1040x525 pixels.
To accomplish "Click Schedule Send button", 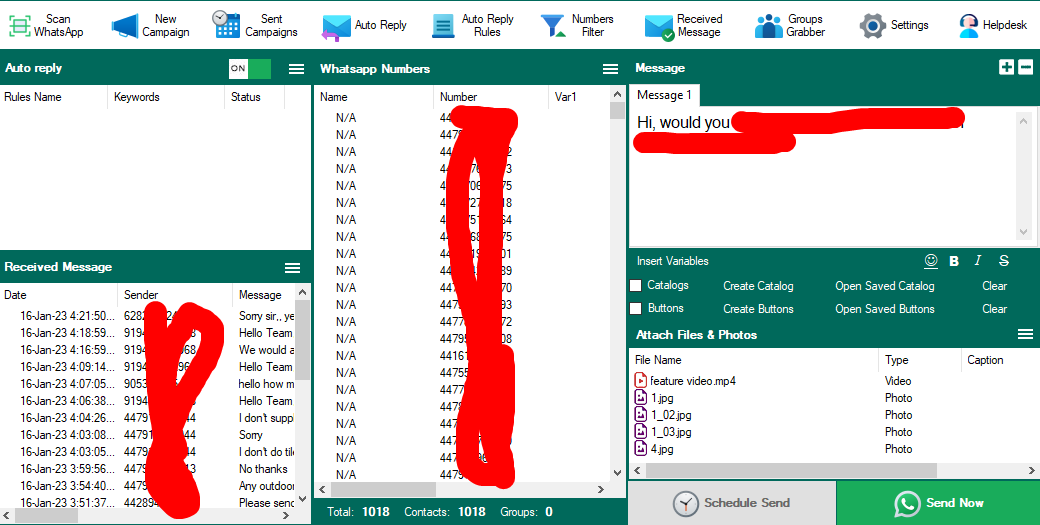I will coord(732,503).
